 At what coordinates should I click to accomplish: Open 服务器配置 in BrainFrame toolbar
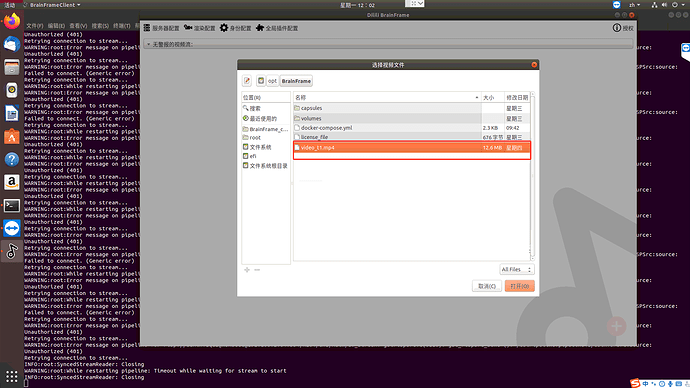(161, 28)
